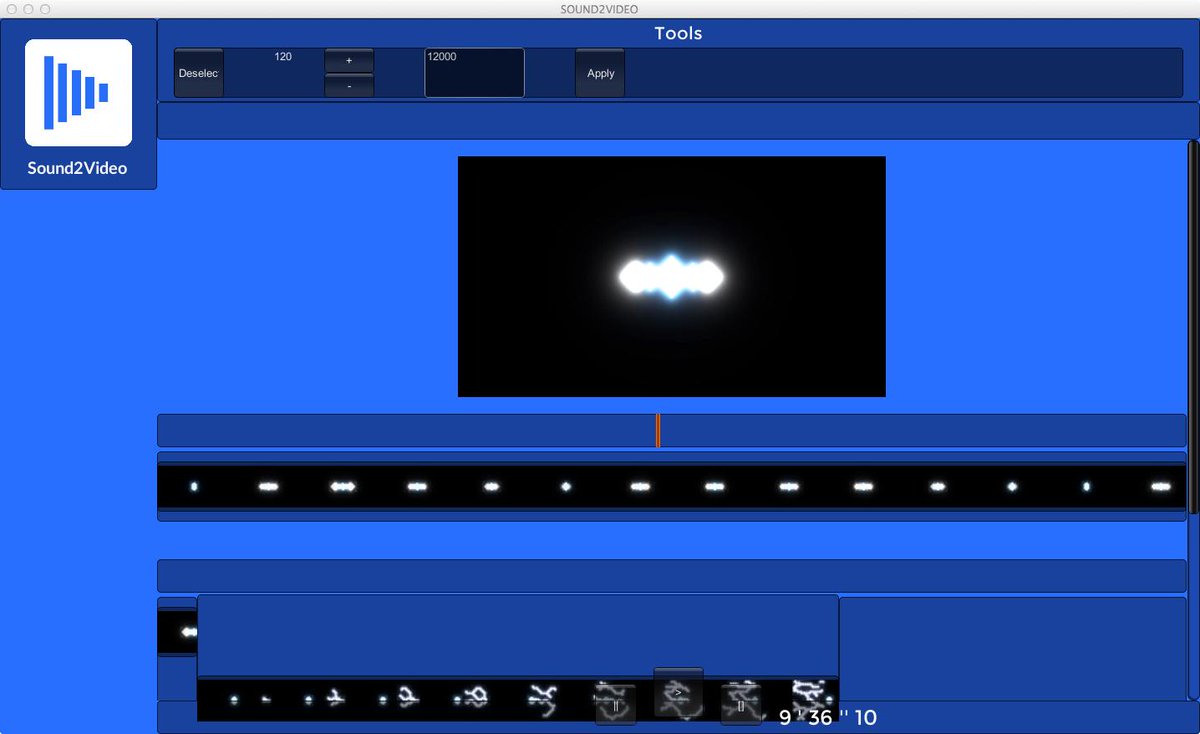Select second frame in upper filmstrip

point(268,487)
